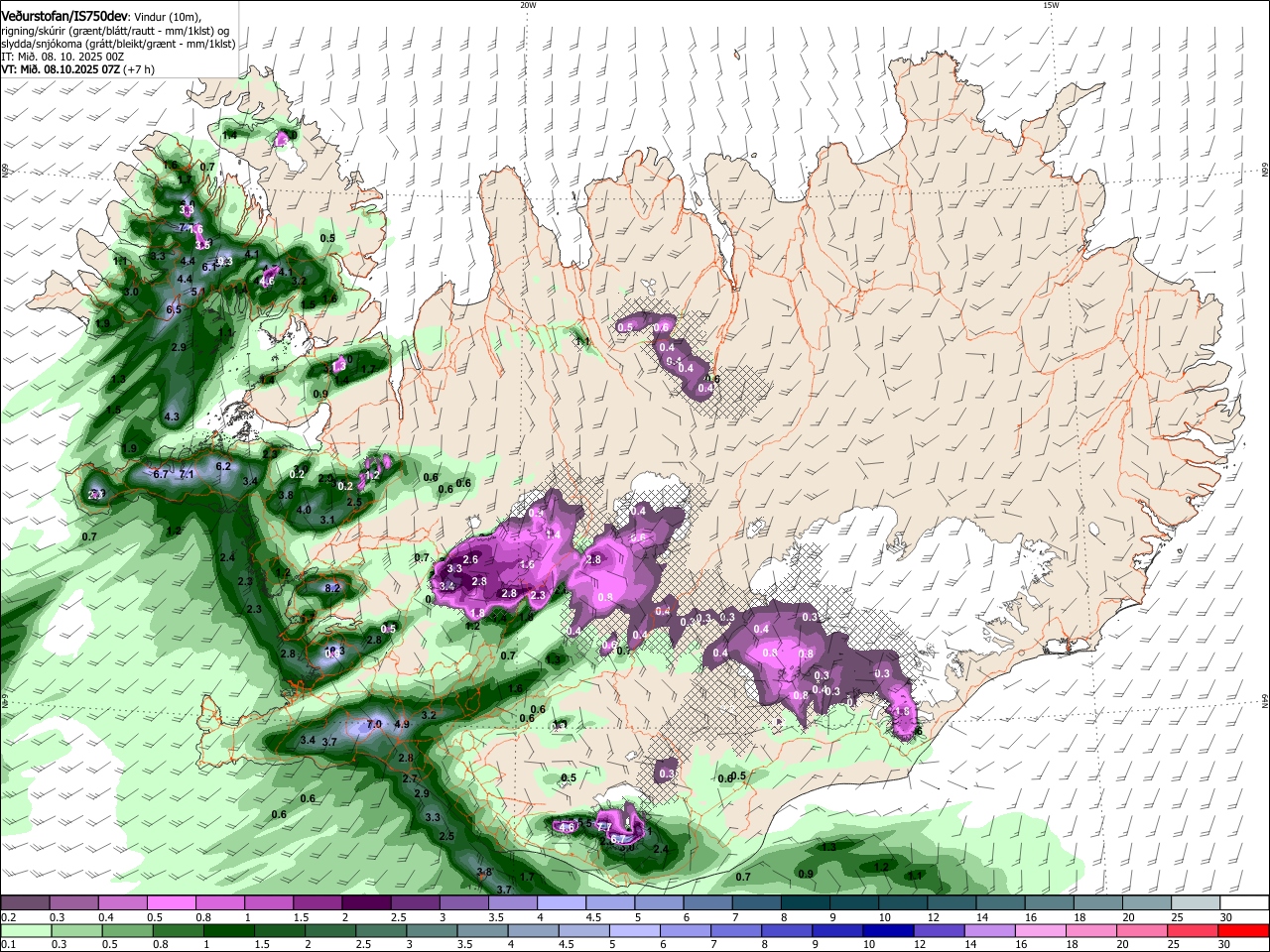The image size is (1270, 952).
Task: Select the dark teal 8 snow legend swatch
Action: 805,903
